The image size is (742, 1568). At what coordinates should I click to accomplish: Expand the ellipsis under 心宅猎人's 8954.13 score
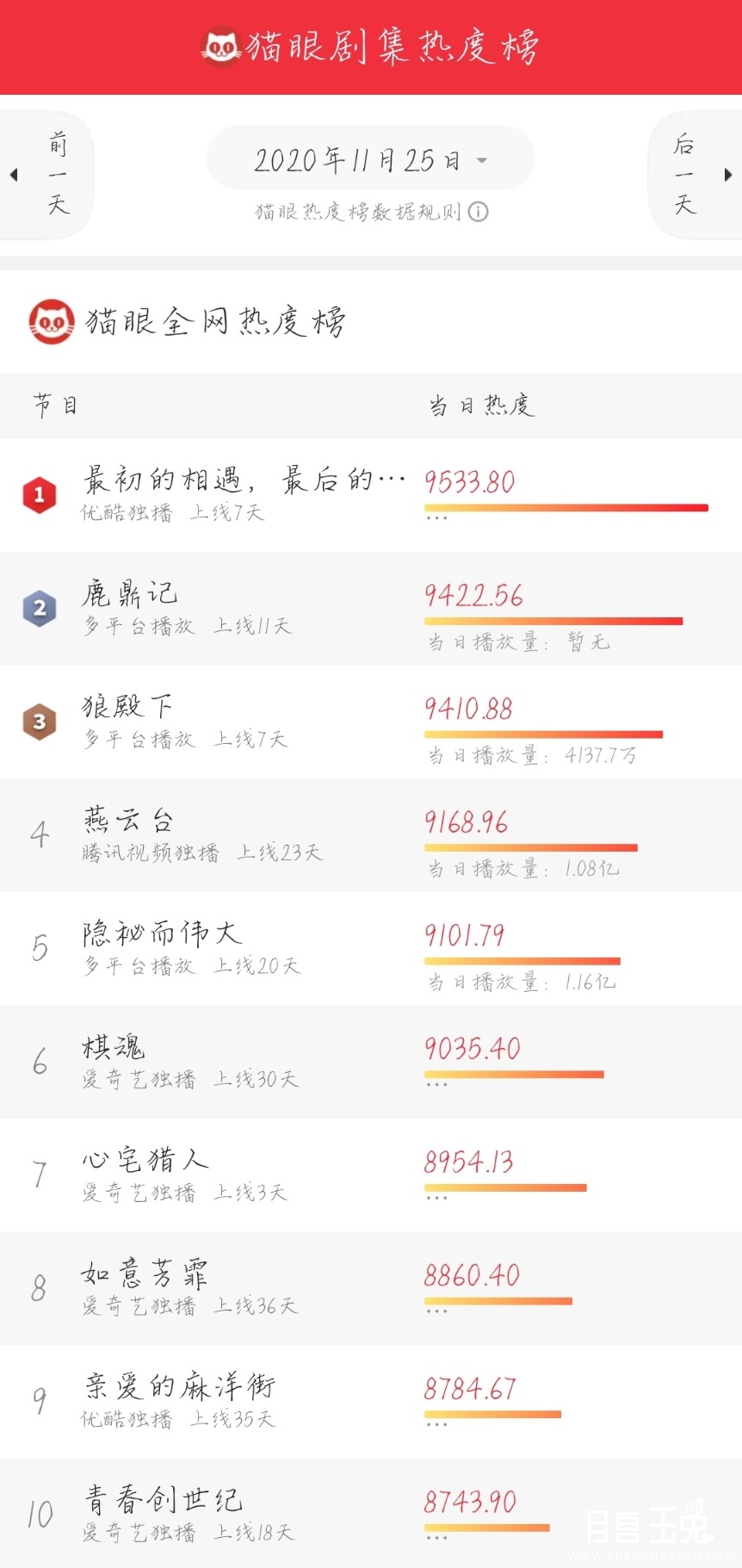click(436, 1198)
